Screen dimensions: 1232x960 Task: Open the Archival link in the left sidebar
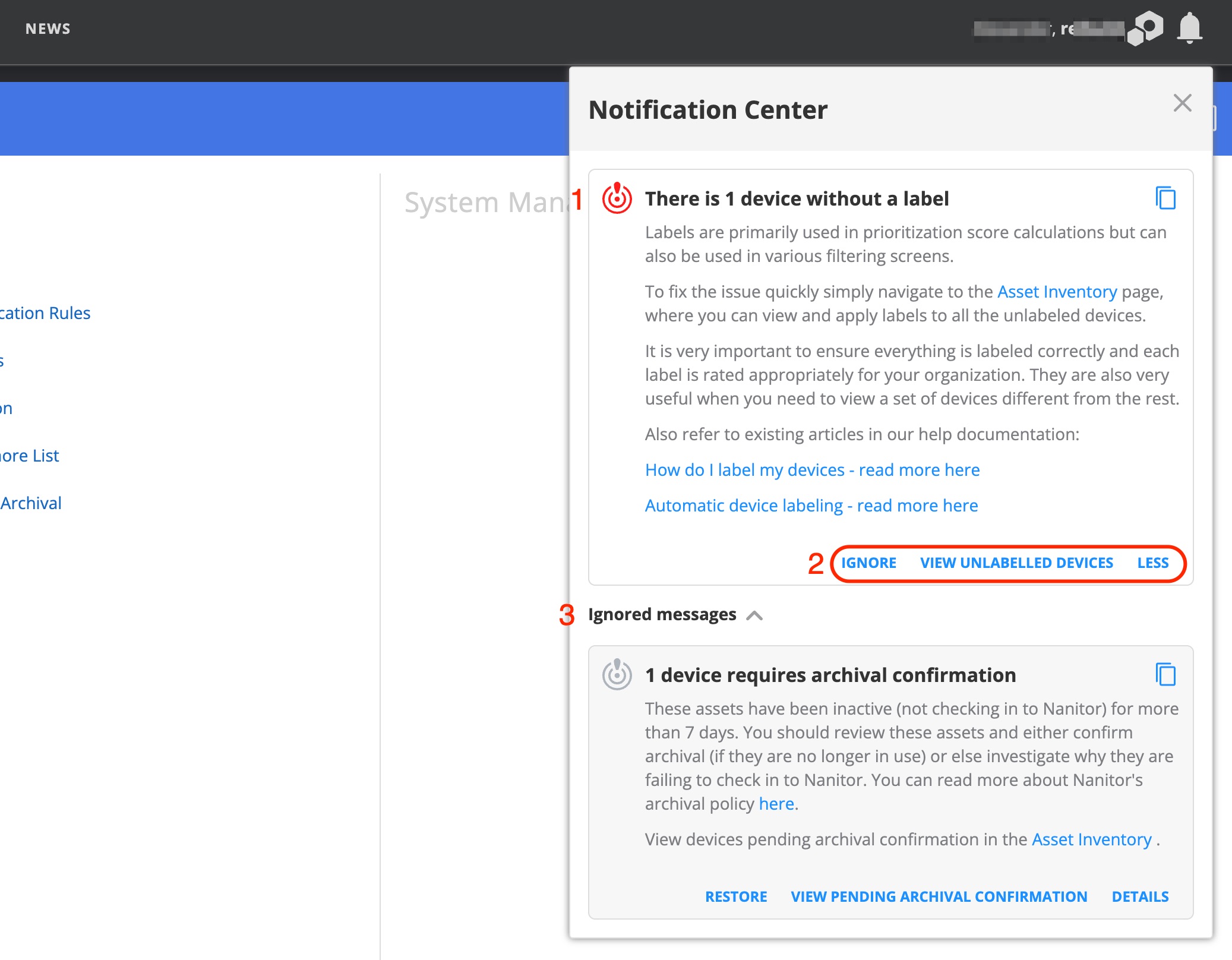coord(31,503)
